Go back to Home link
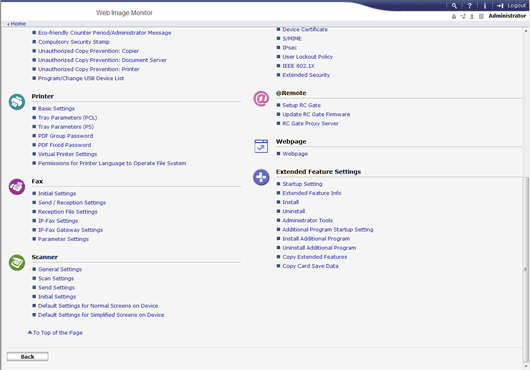530x370 pixels. pyautogui.click(x=17, y=24)
